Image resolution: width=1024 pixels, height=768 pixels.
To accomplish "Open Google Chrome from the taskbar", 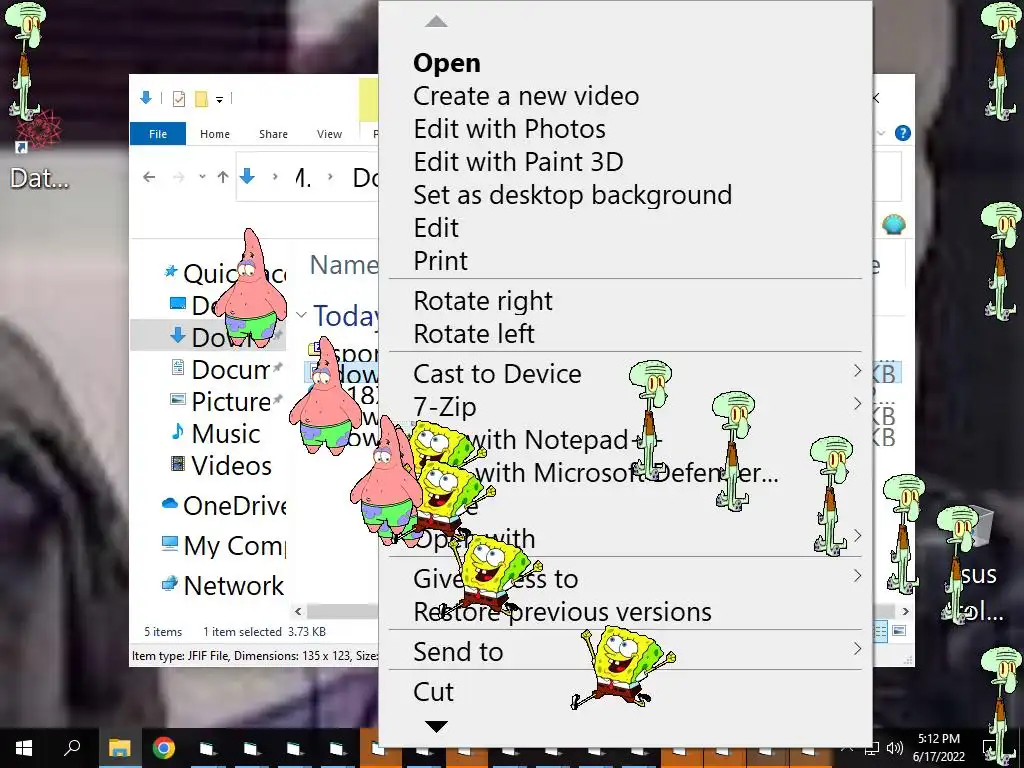I will pos(163,748).
